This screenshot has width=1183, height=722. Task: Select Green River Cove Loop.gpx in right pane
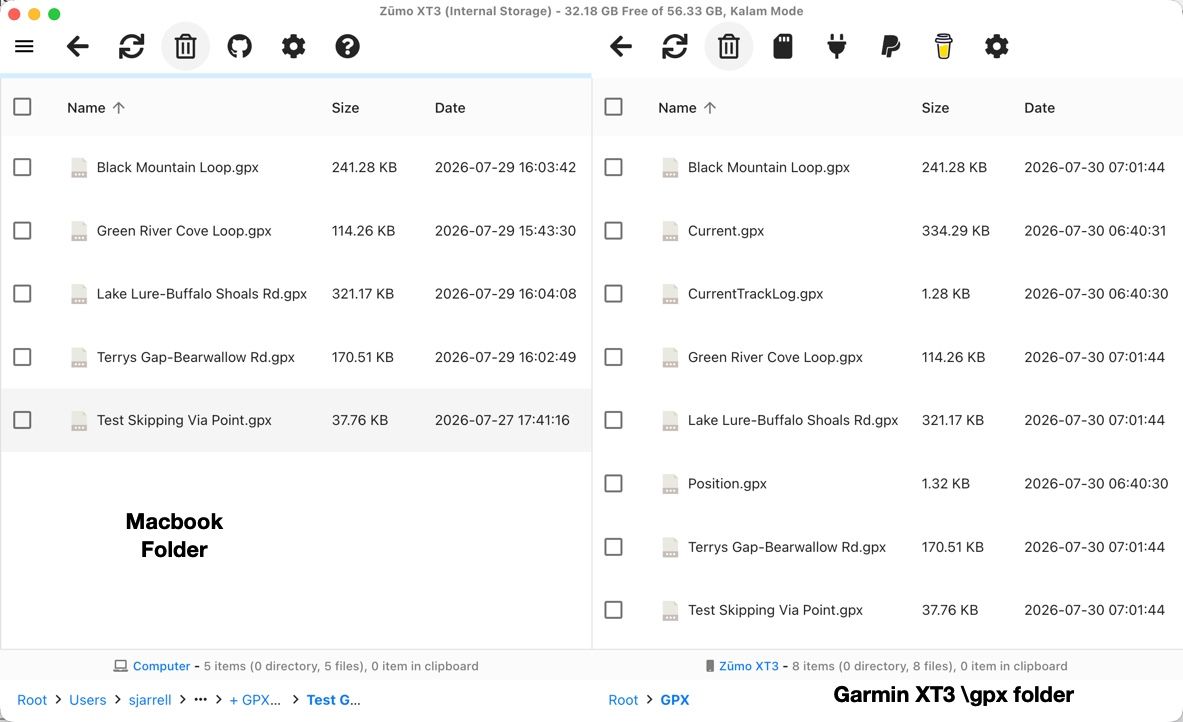pos(775,358)
